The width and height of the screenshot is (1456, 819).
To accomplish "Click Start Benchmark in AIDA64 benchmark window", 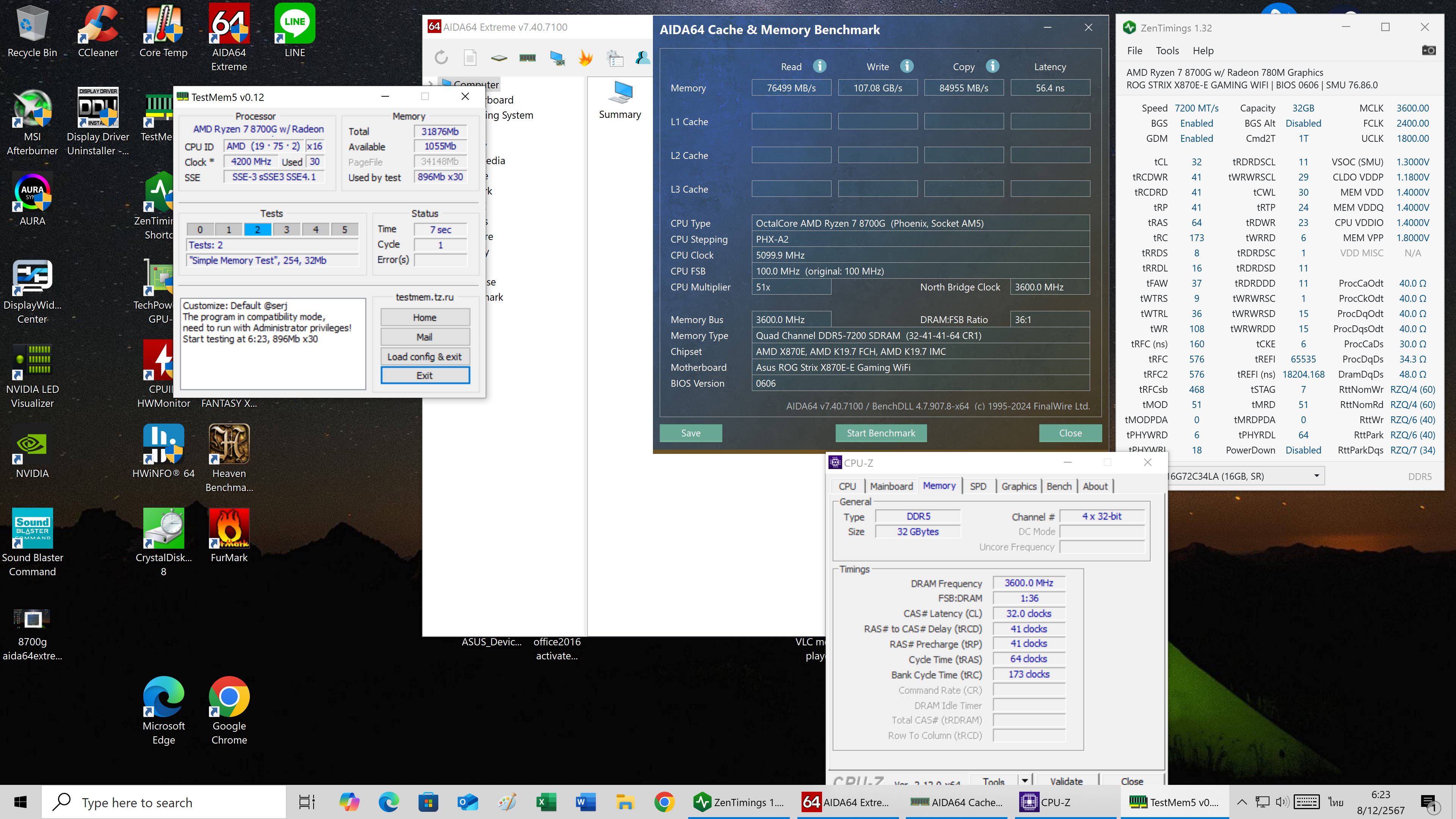I will [880, 433].
